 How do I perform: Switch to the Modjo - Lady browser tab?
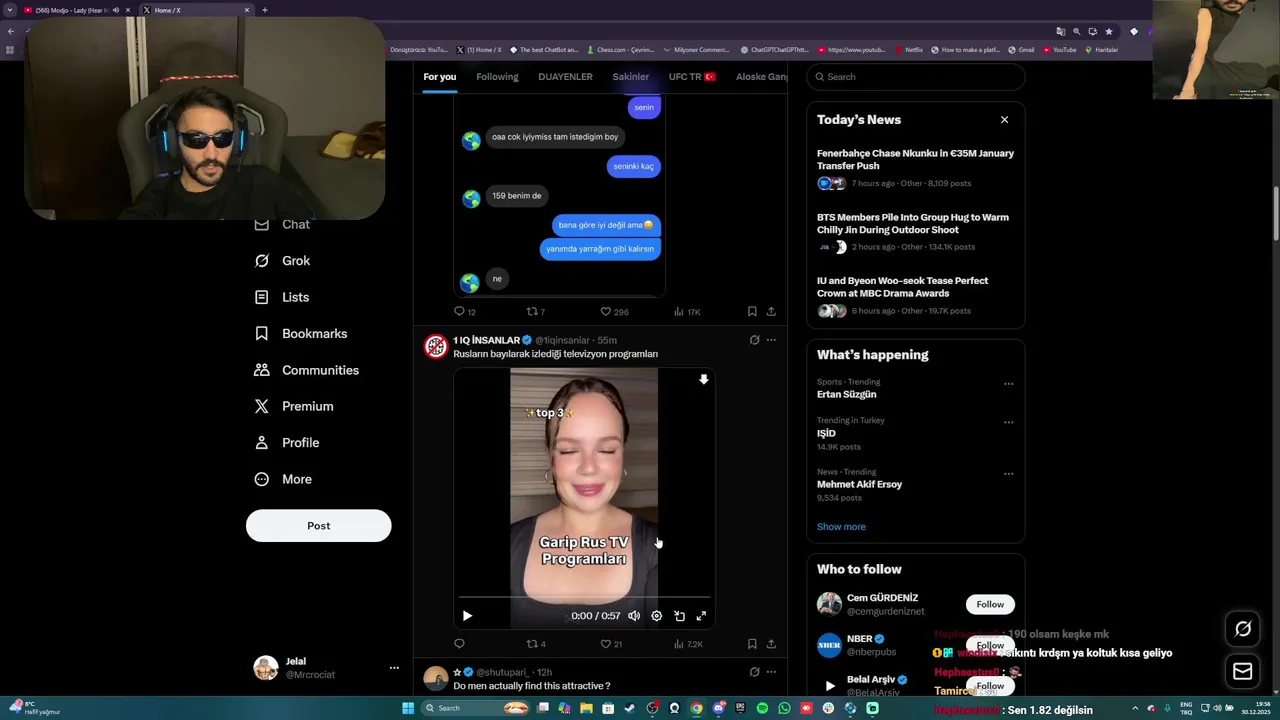pos(72,10)
